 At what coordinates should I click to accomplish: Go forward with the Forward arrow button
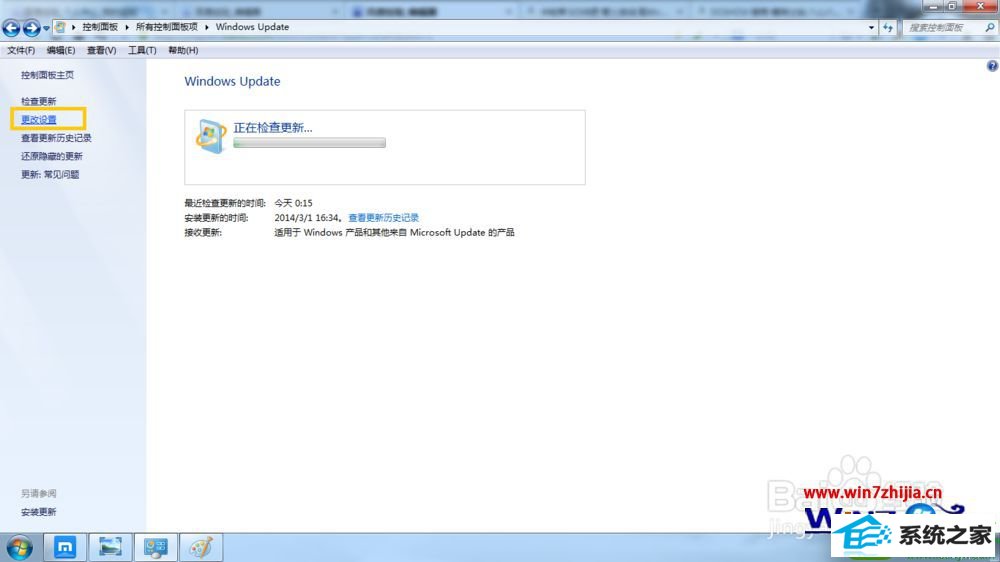point(31,27)
